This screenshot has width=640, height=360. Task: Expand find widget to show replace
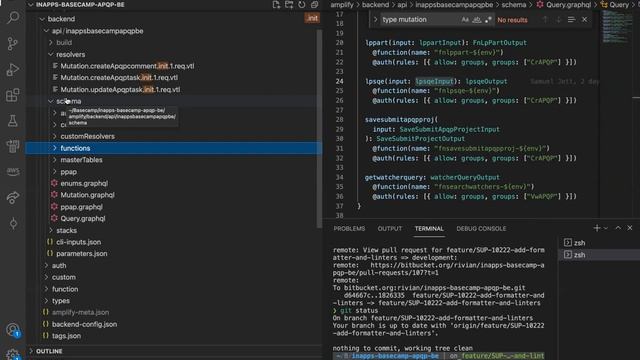point(375,20)
